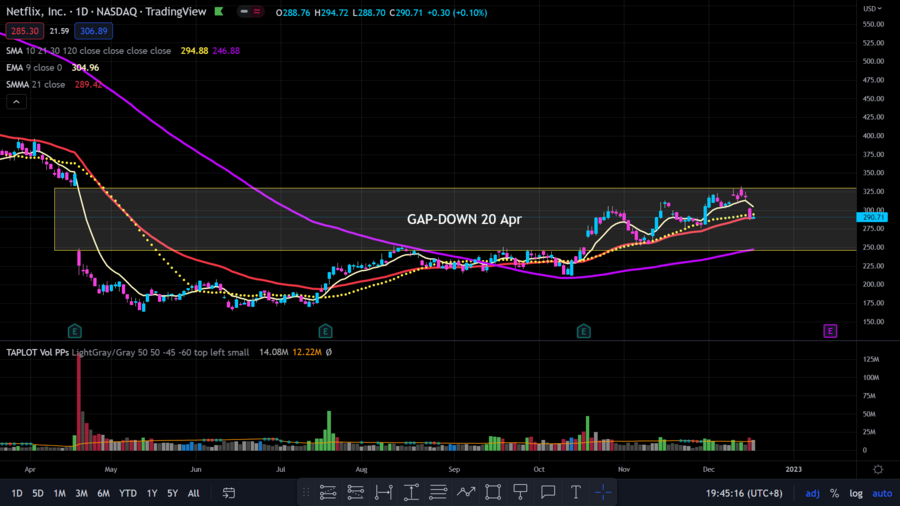Select the 1Y time range
This screenshot has width=900, height=506.
coord(152,493)
